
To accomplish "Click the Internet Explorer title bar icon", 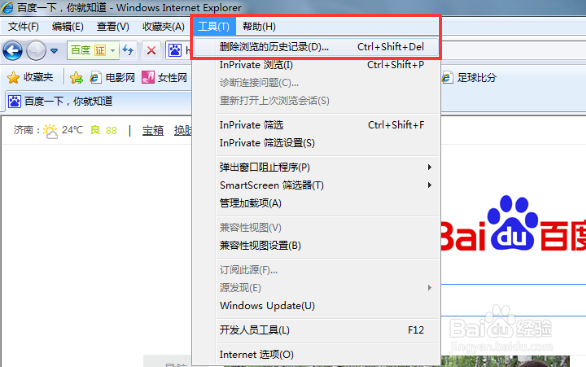I will [7, 7].
